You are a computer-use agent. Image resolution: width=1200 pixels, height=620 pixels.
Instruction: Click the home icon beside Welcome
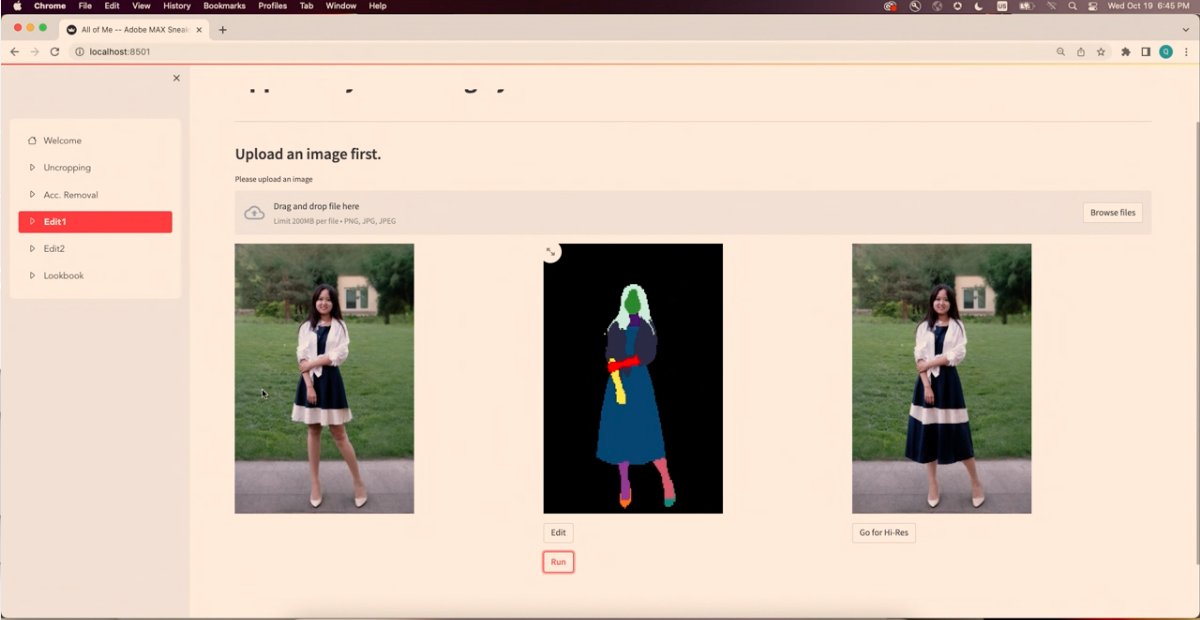(32, 141)
